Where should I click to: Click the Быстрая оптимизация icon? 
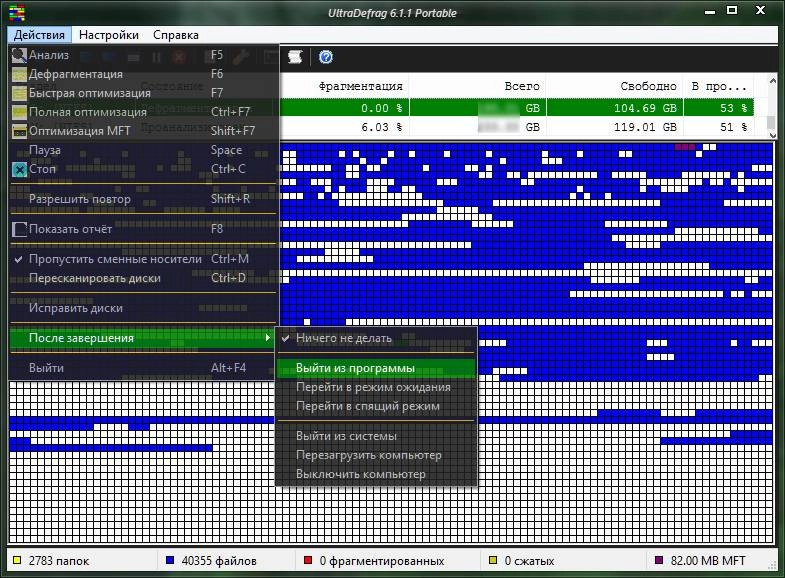pyautogui.click(x=19, y=93)
